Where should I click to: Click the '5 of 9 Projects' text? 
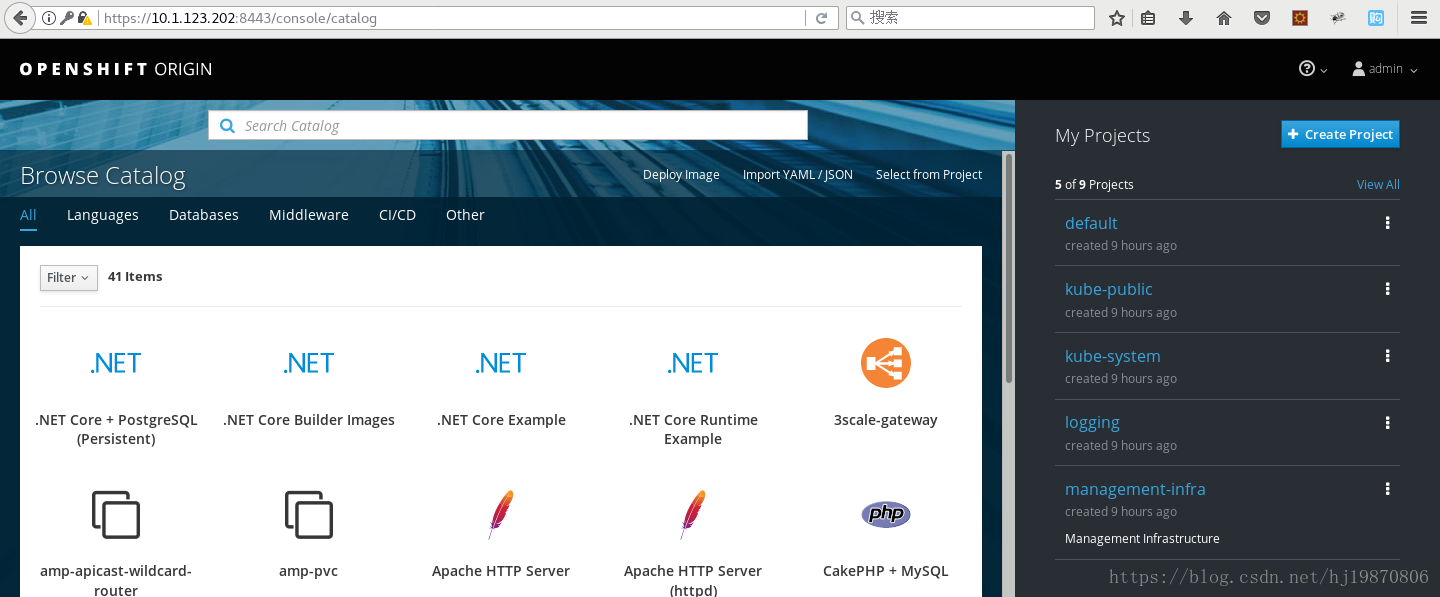[x=1094, y=185]
